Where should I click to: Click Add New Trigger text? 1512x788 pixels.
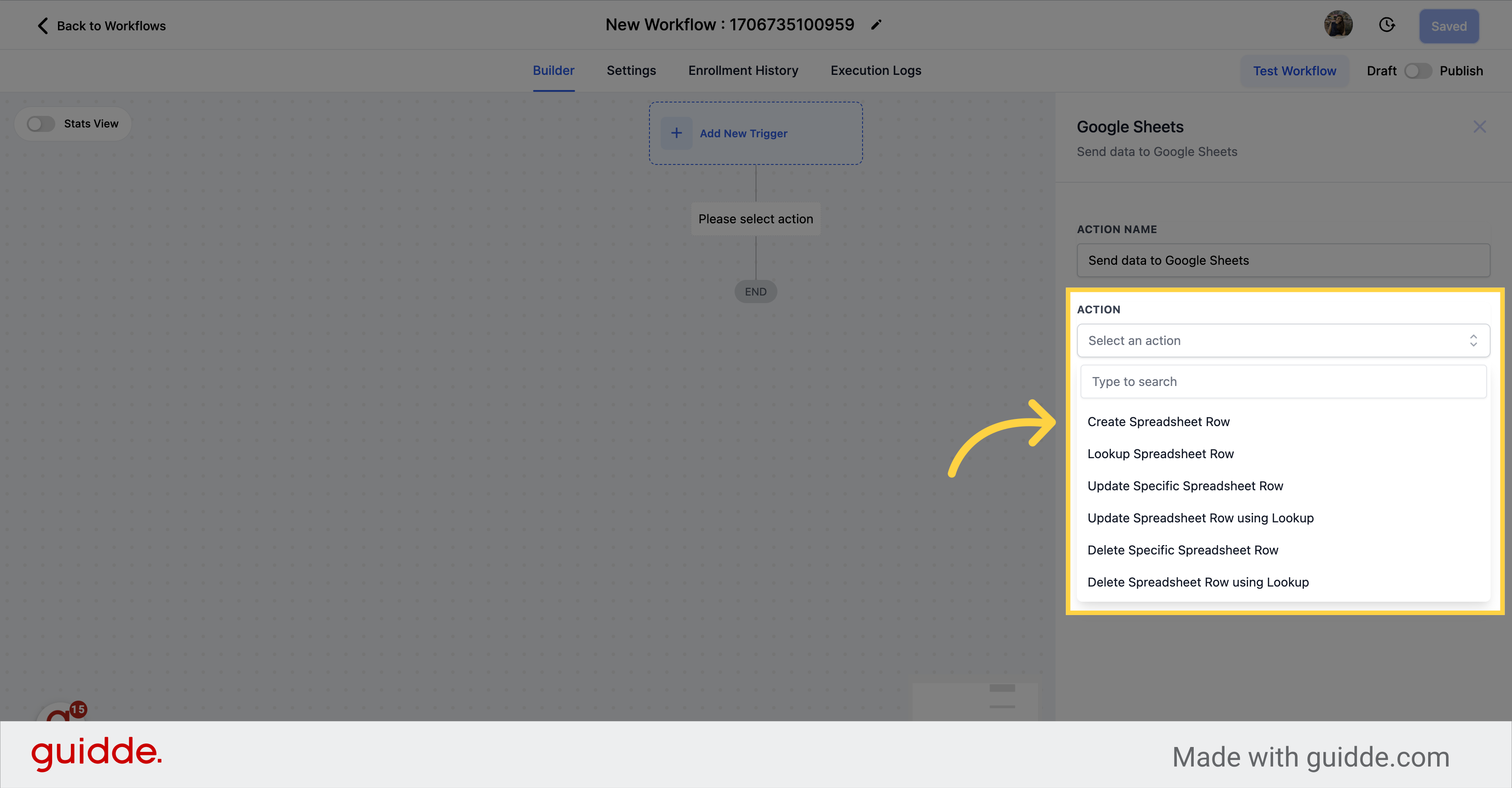[743, 133]
